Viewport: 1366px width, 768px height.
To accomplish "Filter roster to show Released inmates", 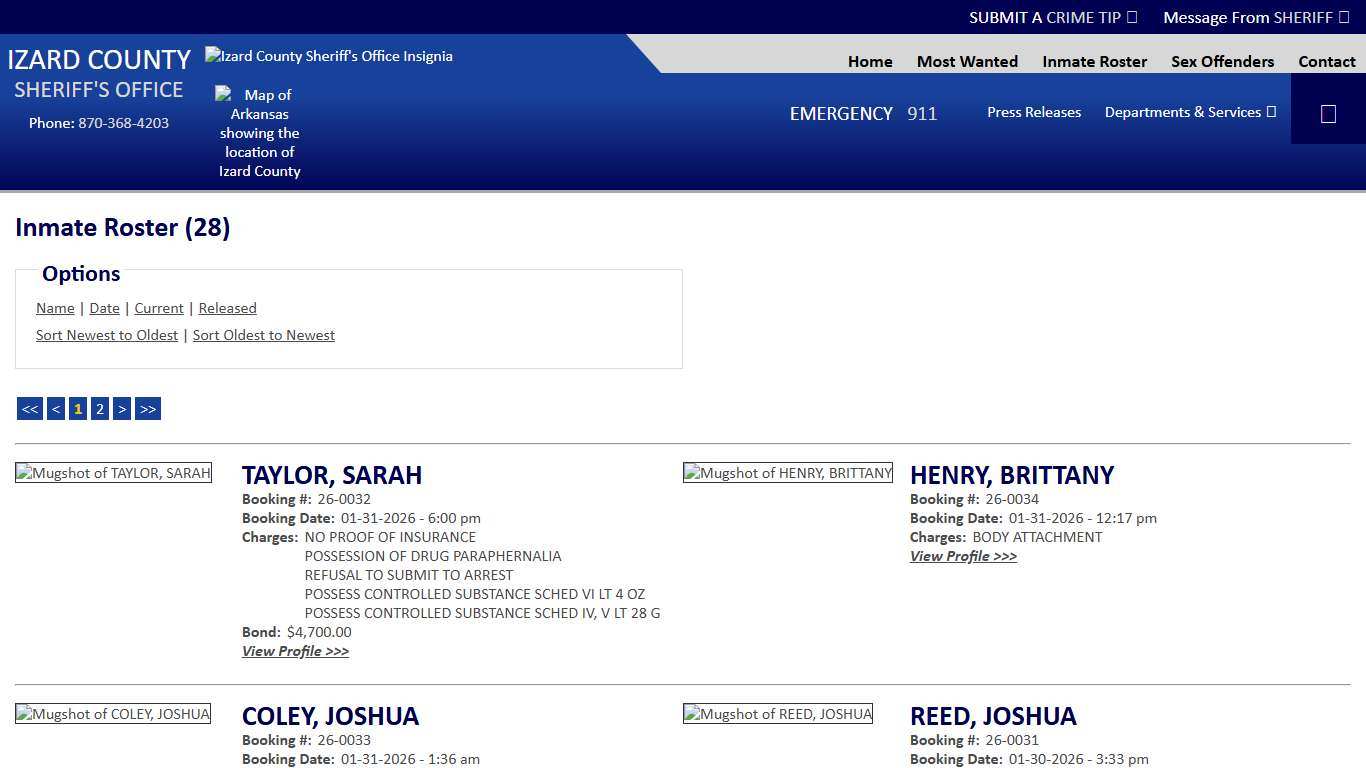I will click(227, 308).
